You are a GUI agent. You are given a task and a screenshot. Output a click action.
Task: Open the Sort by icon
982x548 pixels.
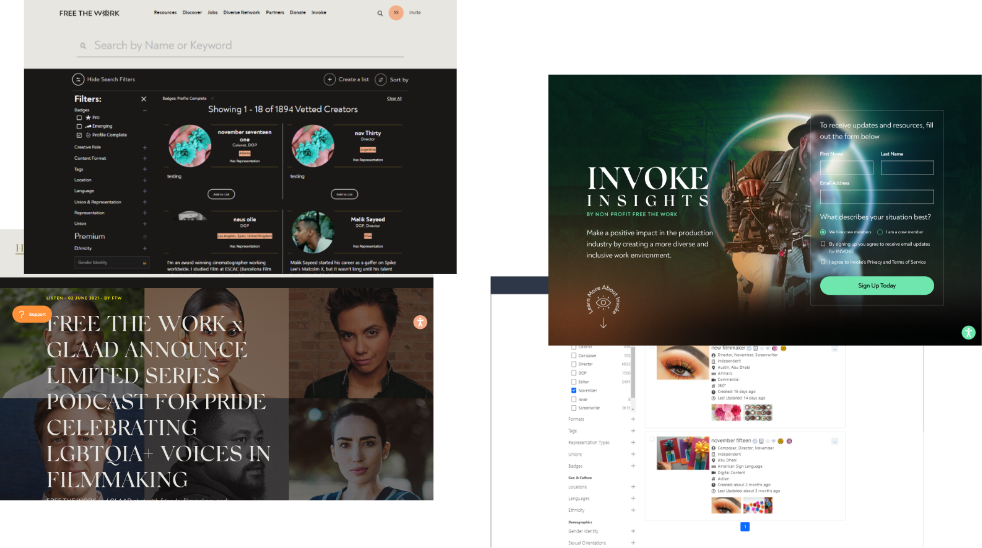point(380,79)
